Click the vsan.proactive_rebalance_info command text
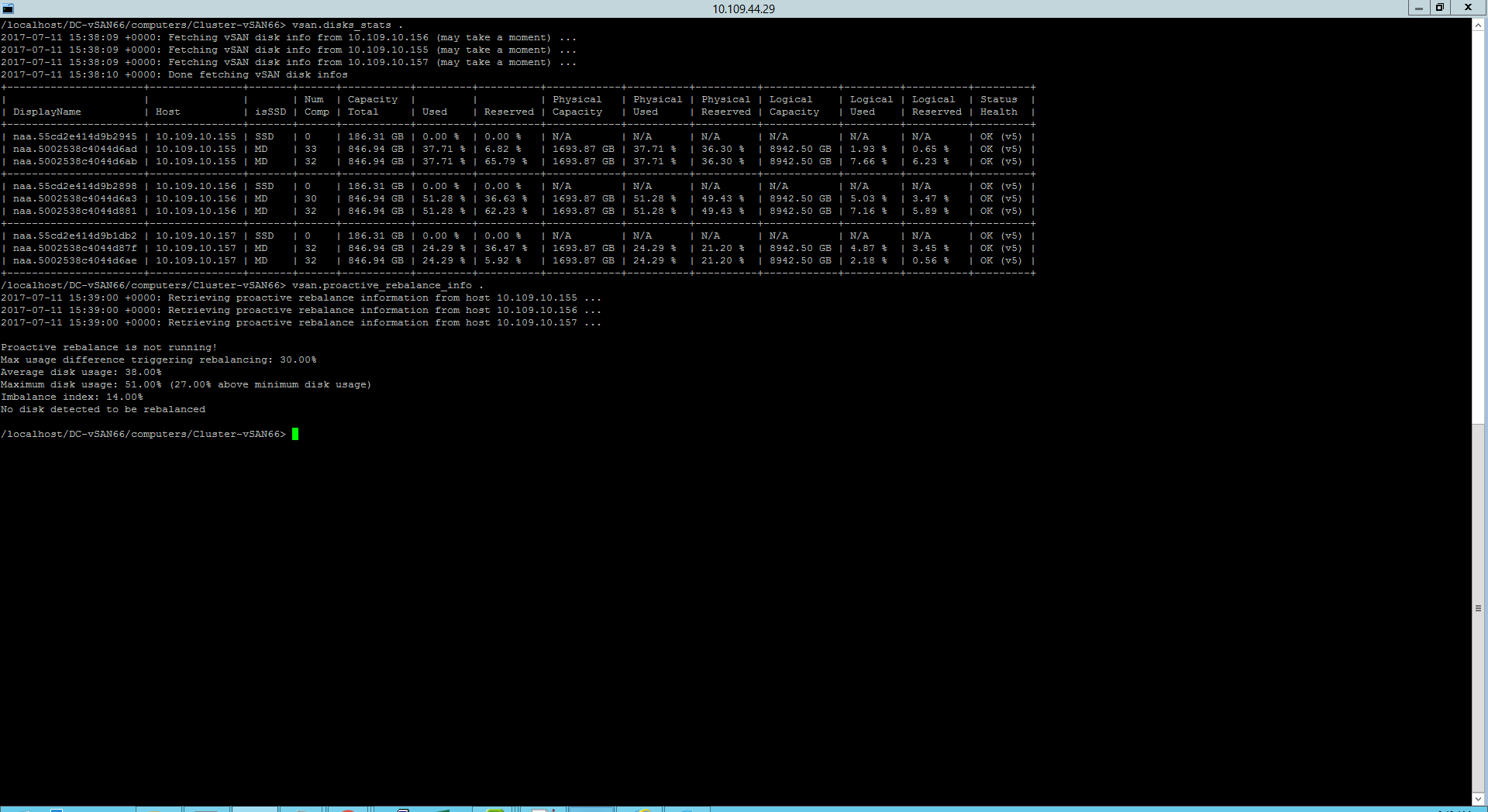The image size is (1488, 812). click(382, 285)
